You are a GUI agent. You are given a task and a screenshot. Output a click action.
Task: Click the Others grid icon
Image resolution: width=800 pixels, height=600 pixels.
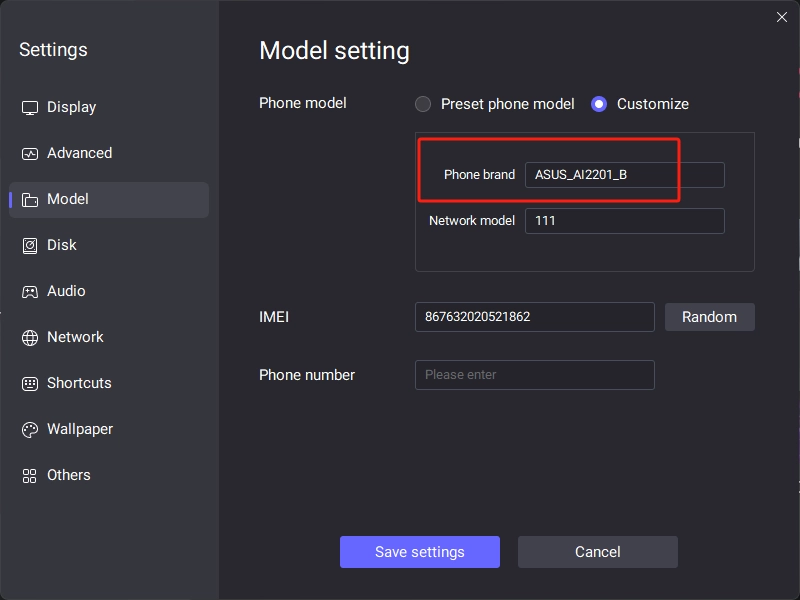point(30,476)
